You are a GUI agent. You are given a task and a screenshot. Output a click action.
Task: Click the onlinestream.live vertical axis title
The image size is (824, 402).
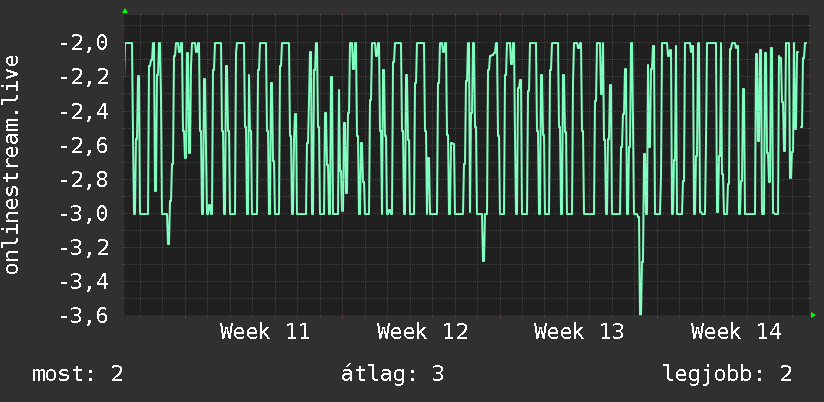click(x=12, y=164)
